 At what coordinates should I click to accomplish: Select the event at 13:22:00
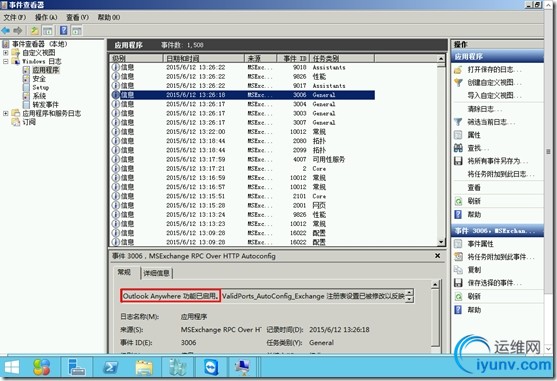[x=242, y=132]
